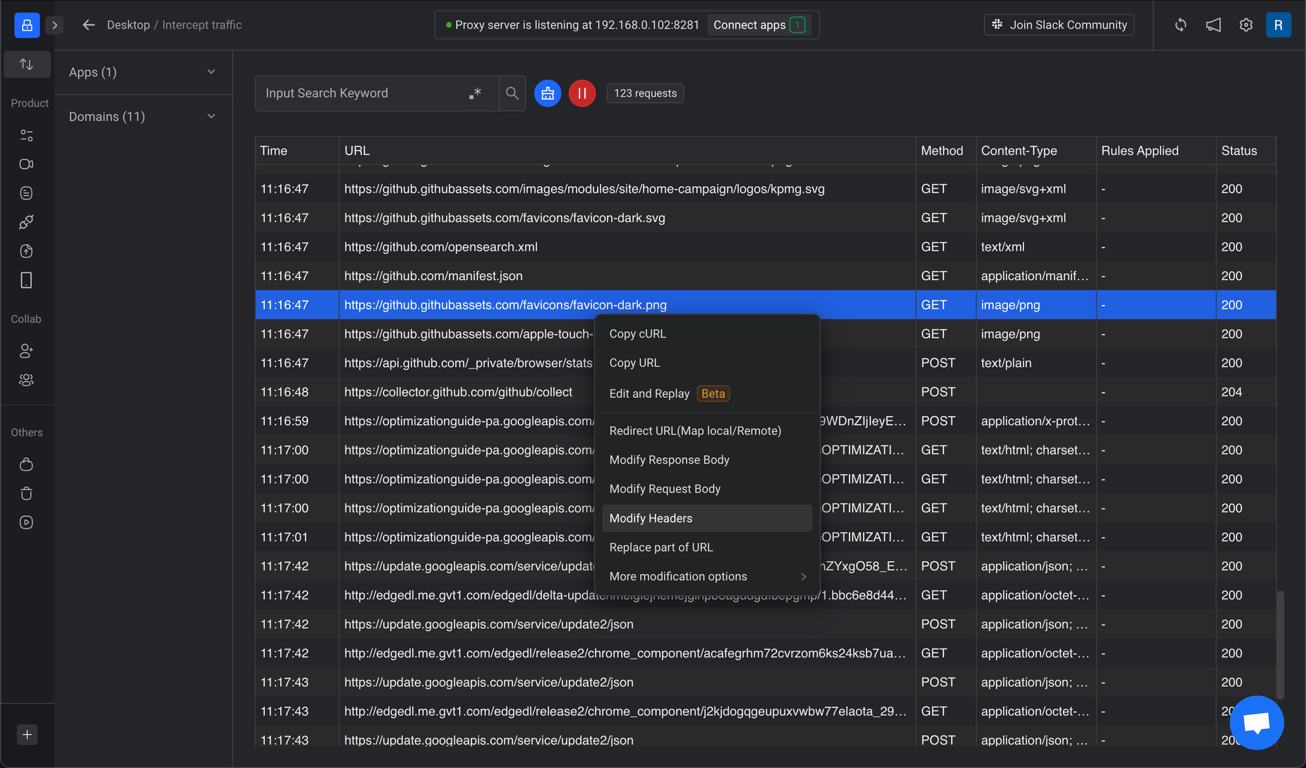
Task: Expand the Apps (1) section
Action: (x=142, y=72)
